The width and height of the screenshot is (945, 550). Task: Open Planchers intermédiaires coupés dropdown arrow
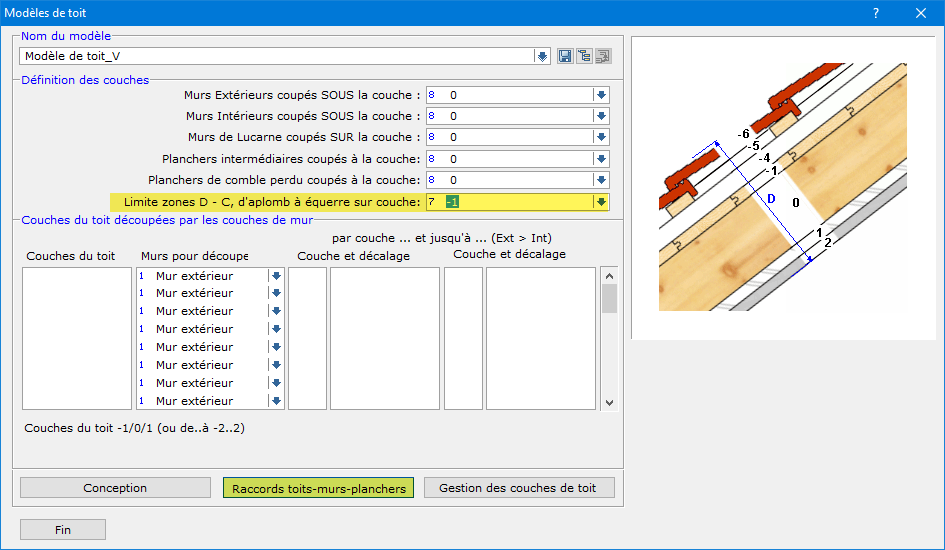[x=601, y=158]
